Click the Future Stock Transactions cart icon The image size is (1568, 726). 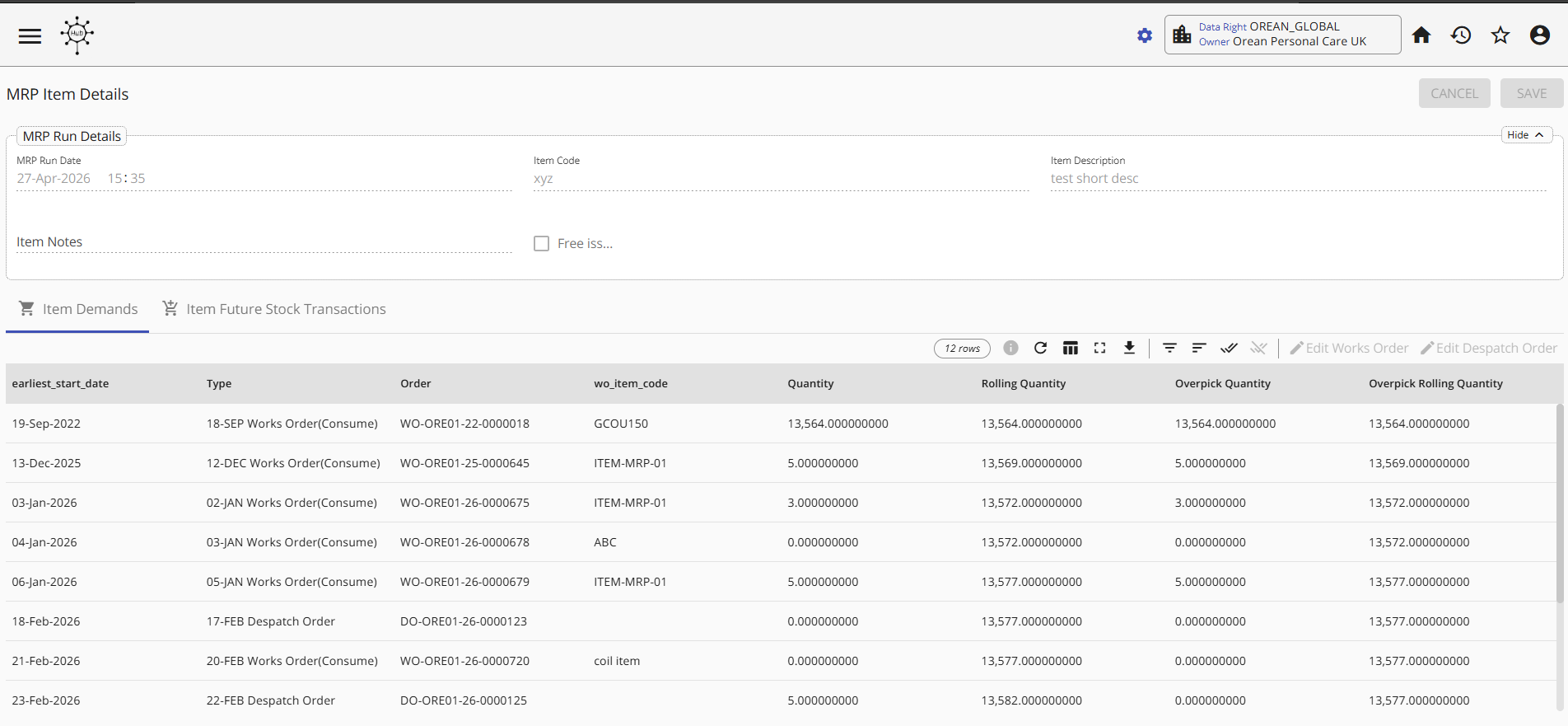(170, 308)
